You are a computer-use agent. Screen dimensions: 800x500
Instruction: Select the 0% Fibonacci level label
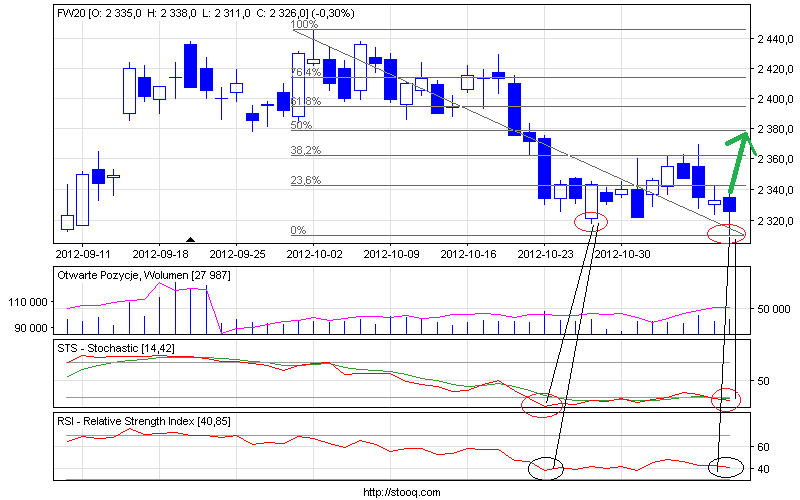(298, 230)
